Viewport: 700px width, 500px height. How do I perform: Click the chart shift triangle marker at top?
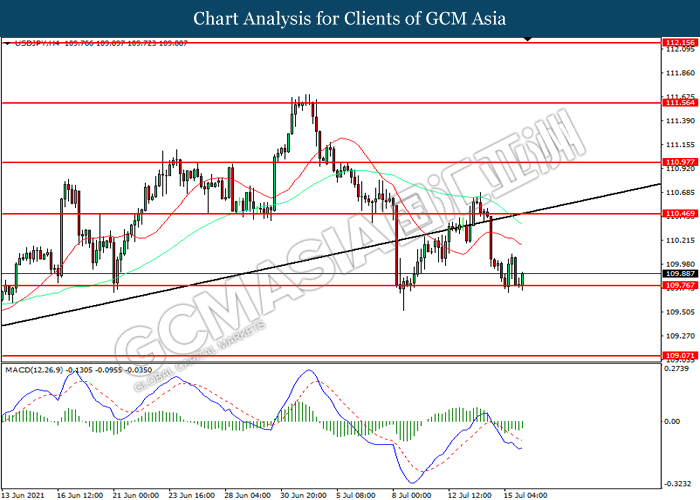pyautogui.click(x=528, y=39)
